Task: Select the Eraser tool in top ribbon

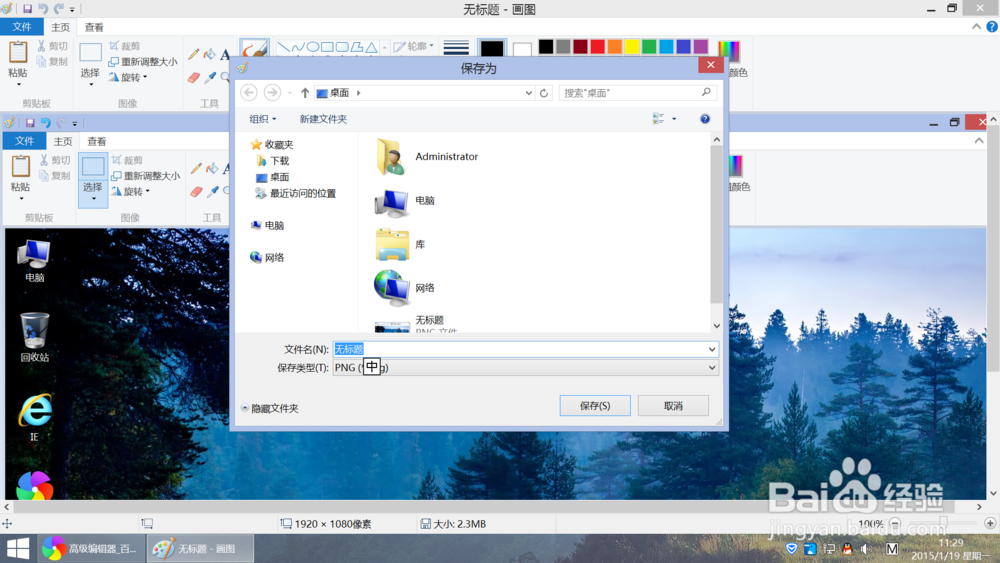Action: click(194, 78)
